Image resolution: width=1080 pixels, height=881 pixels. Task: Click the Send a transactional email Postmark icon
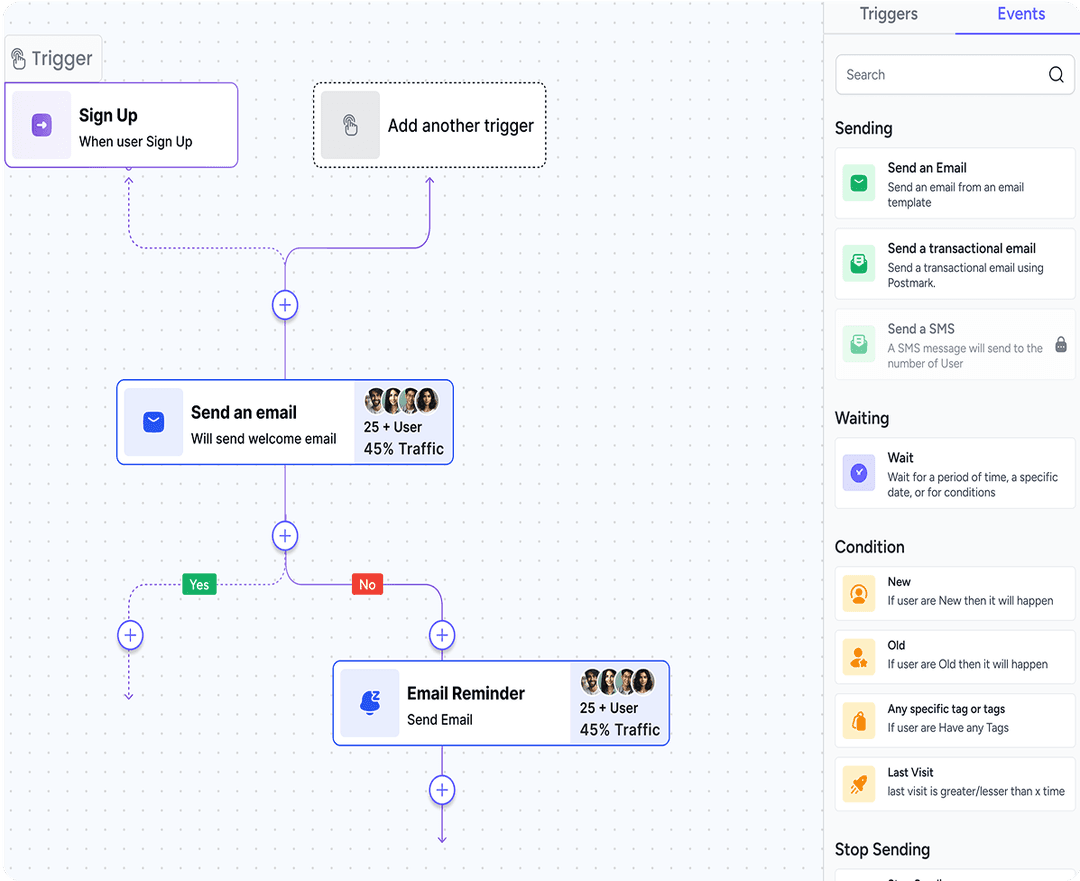[858, 263]
